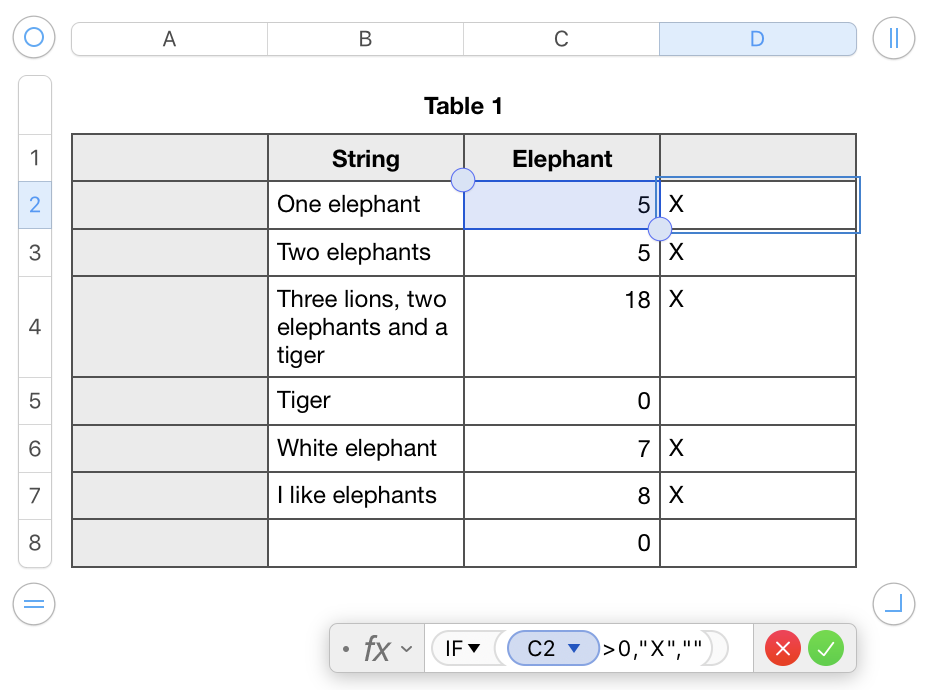
Task: Expand the chevron next to fx
Action: pos(406,649)
